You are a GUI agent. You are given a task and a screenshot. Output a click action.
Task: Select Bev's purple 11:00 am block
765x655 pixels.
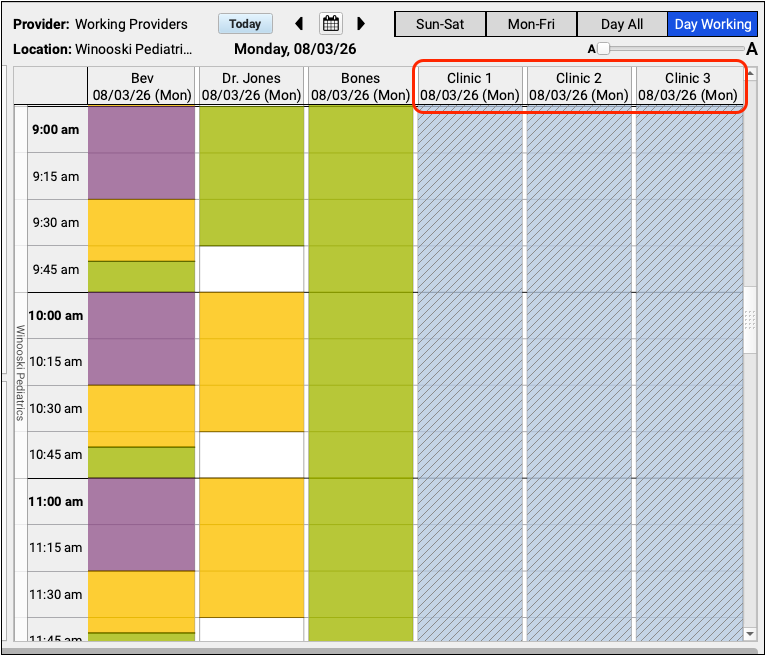pos(141,524)
